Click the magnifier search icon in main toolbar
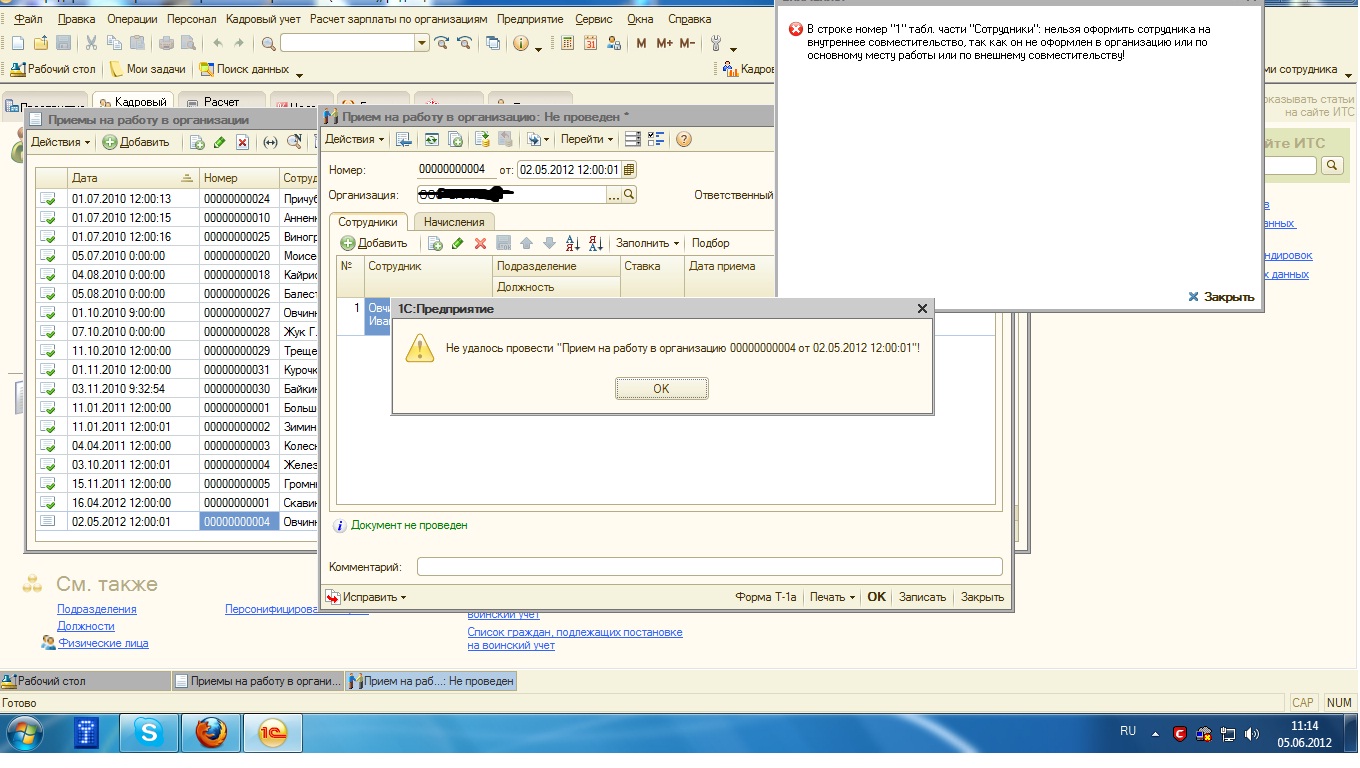The image size is (1360, 768). coord(268,43)
